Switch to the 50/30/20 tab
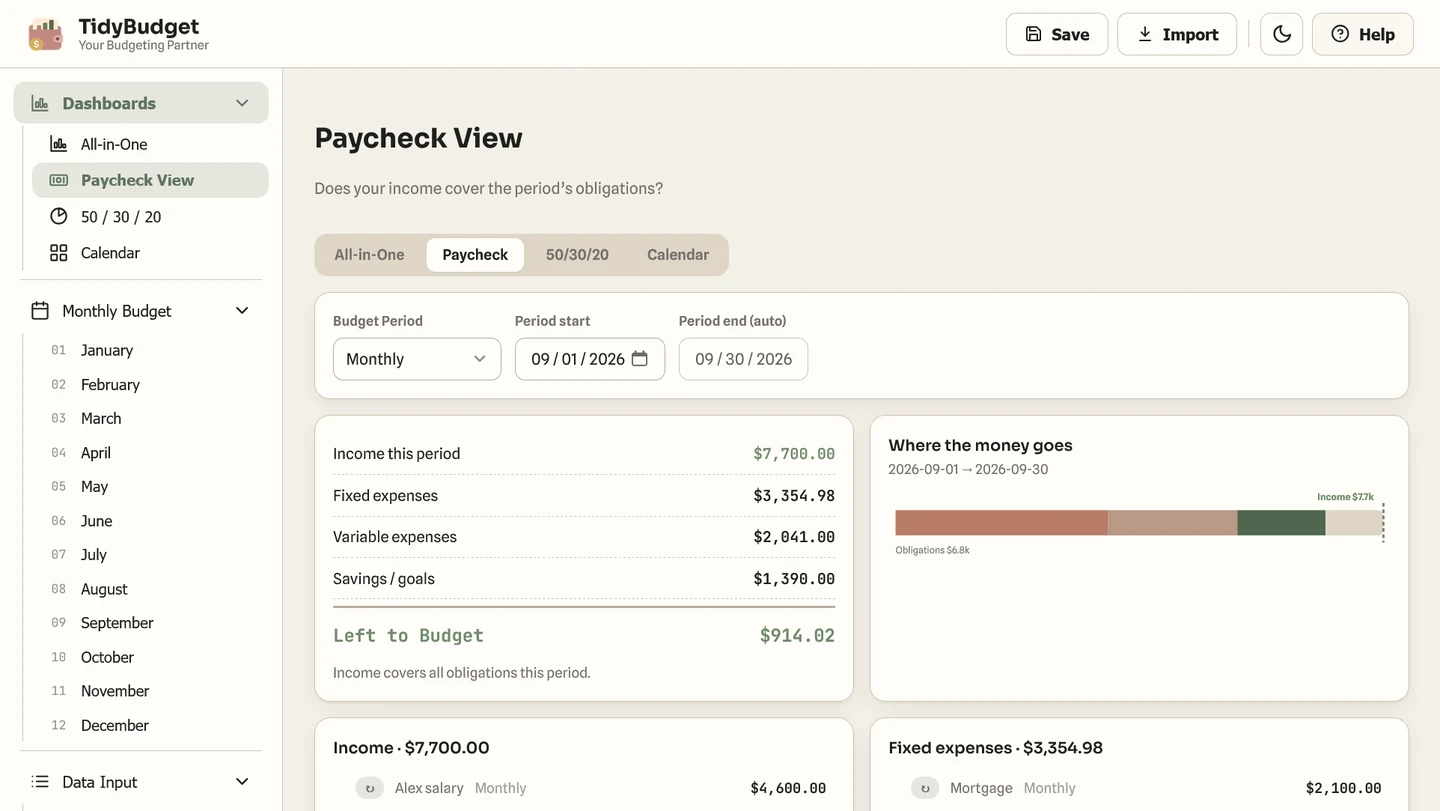 coord(577,255)
